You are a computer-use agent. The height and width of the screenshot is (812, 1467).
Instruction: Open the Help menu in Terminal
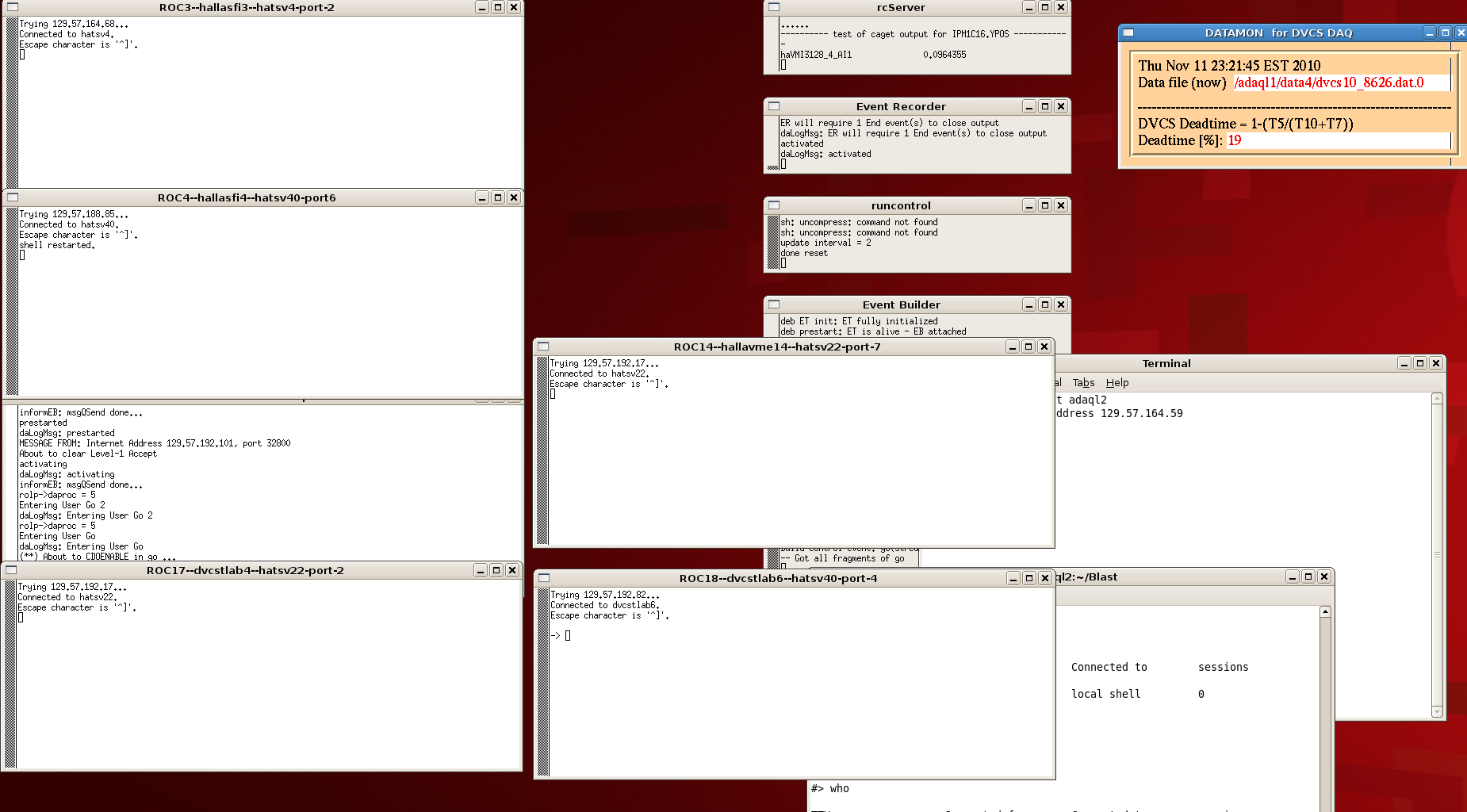point(1117,382)
